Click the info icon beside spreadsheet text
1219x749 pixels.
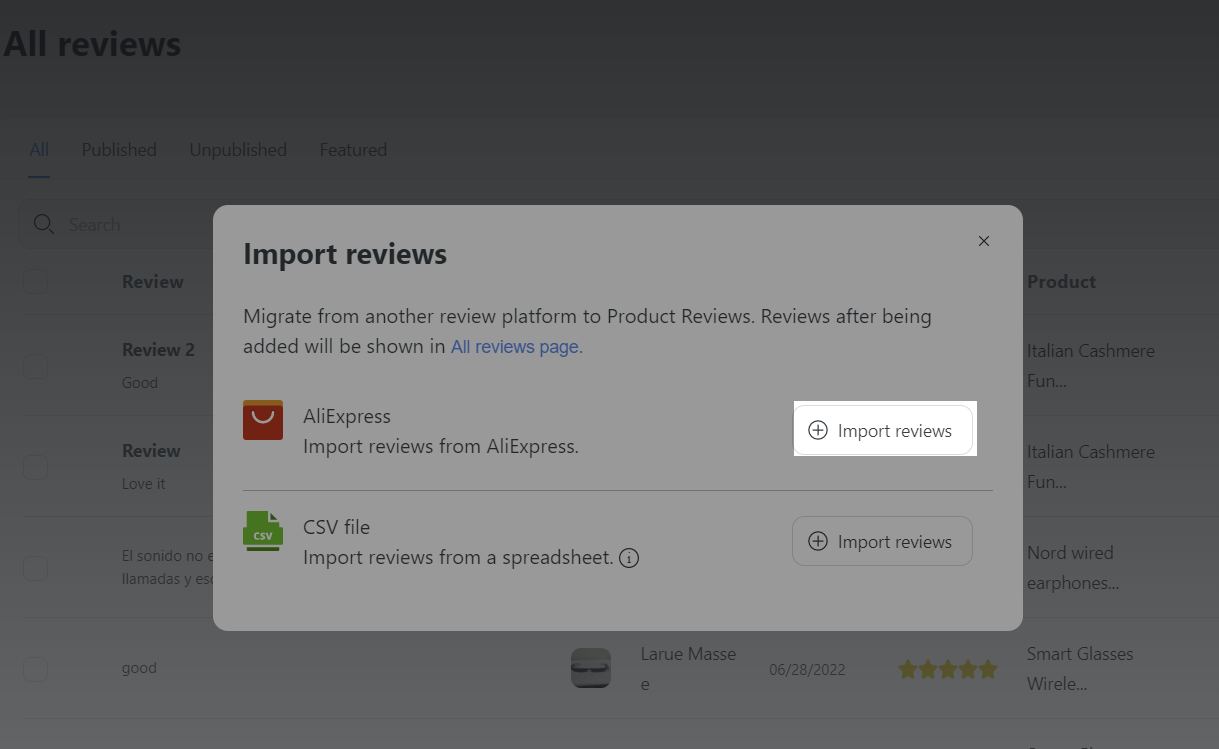629,558
